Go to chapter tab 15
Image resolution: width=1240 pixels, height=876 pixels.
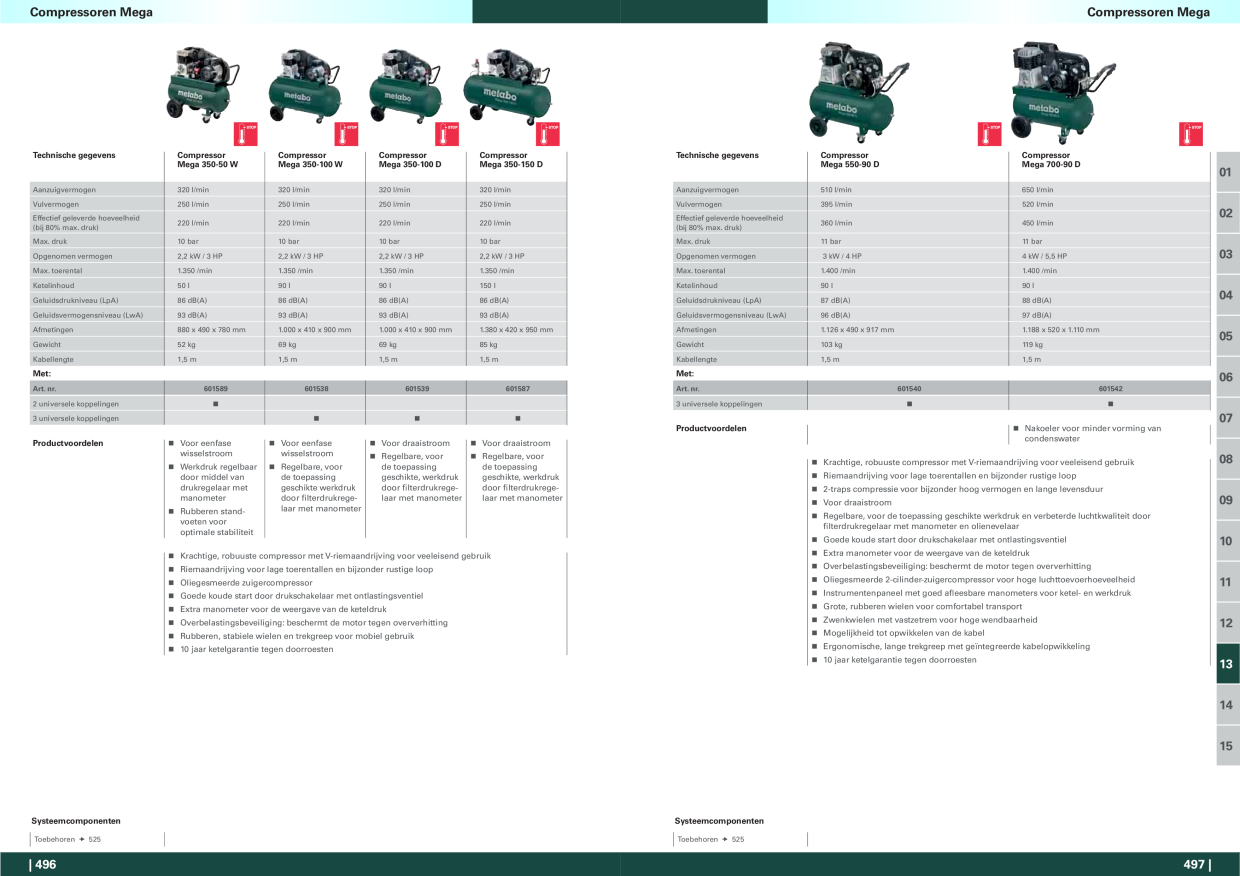[x=1227, y=746]
